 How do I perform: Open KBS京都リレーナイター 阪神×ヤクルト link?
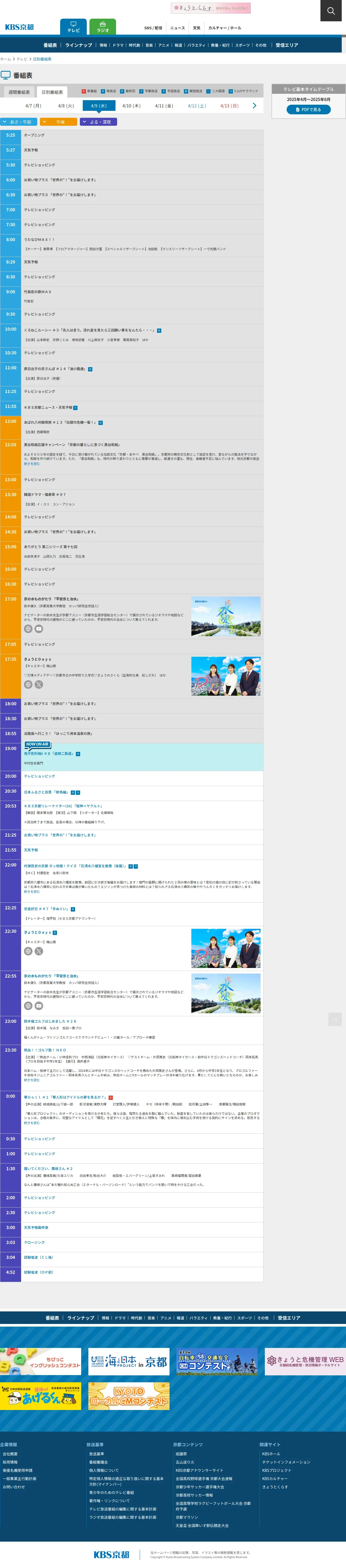pyautogui.click(x=63, y=806)
